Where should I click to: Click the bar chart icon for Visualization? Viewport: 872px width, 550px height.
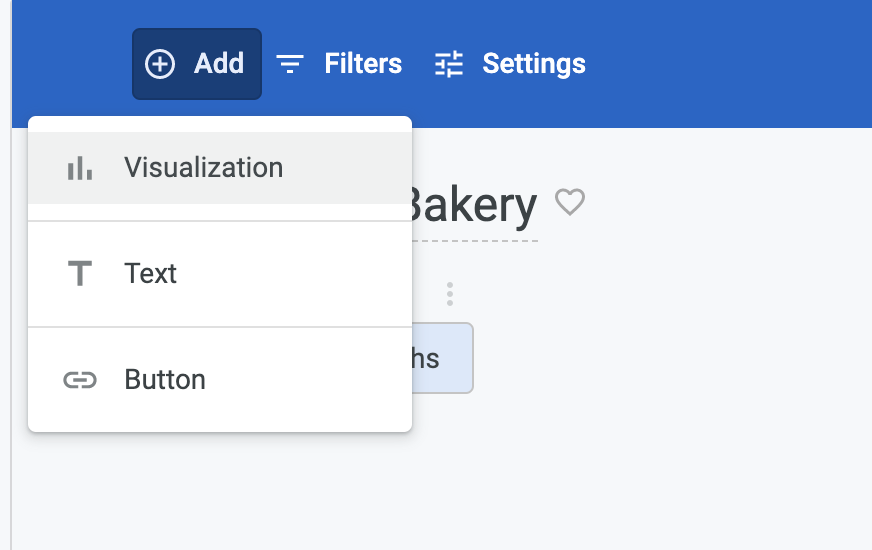tap(80, 168)
